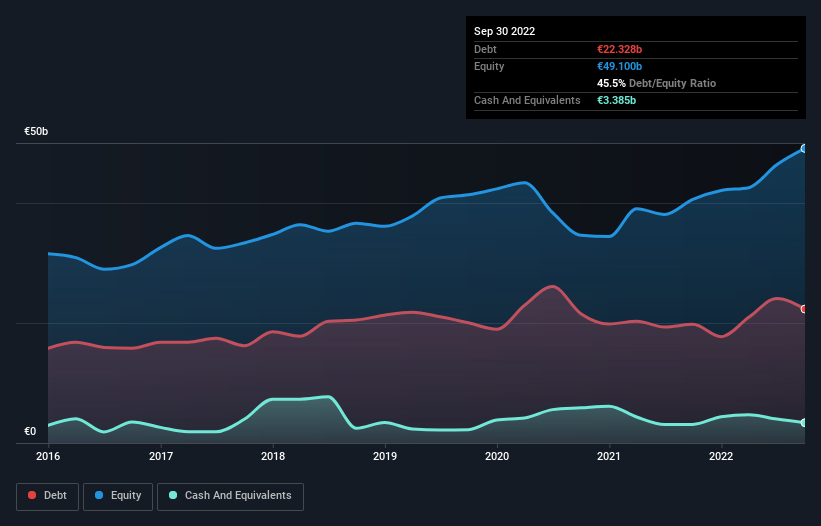The image size is (821, 526).
Task: Select the 2017 axis label
Action: 161,456
